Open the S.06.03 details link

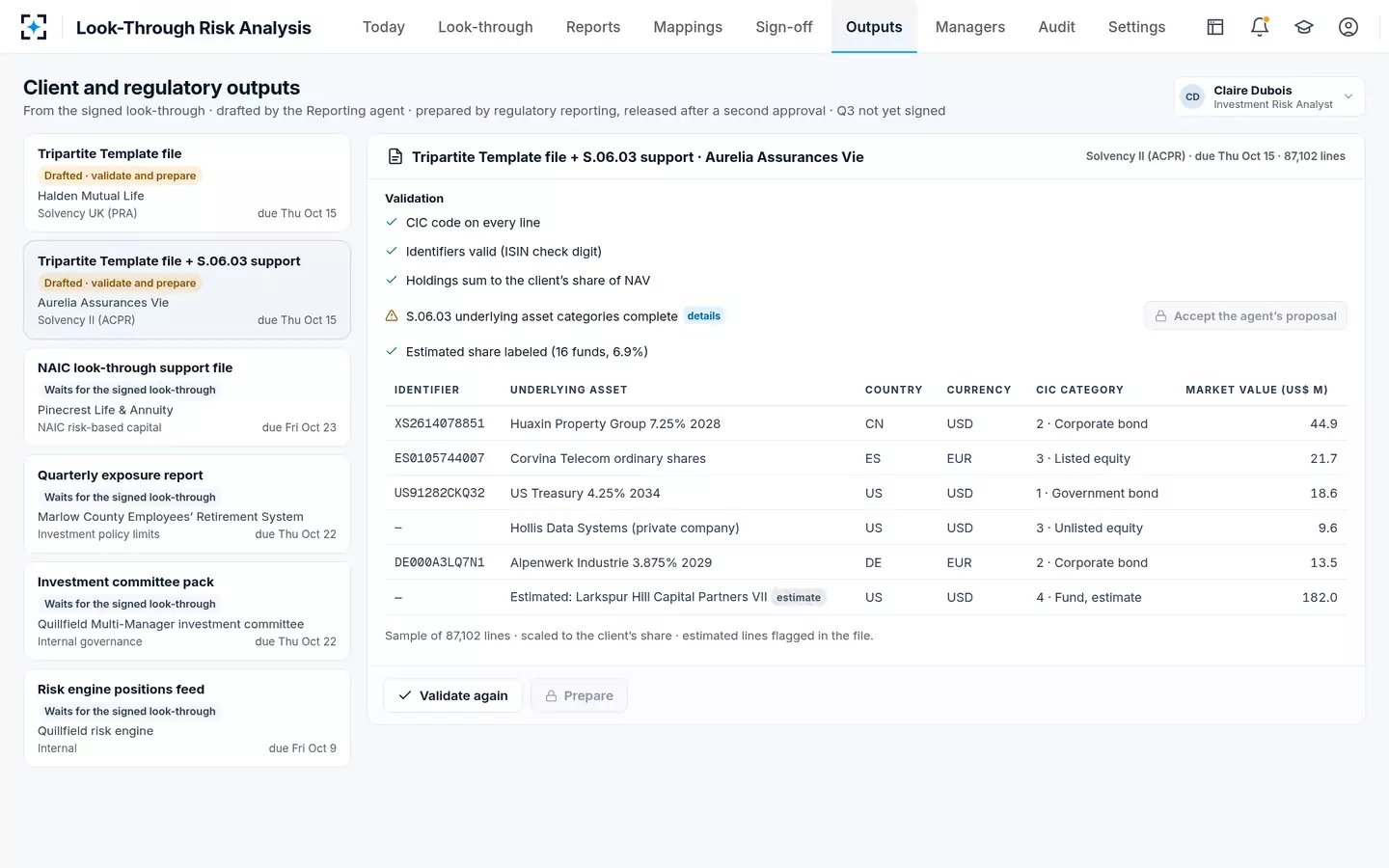coord(704,316)
